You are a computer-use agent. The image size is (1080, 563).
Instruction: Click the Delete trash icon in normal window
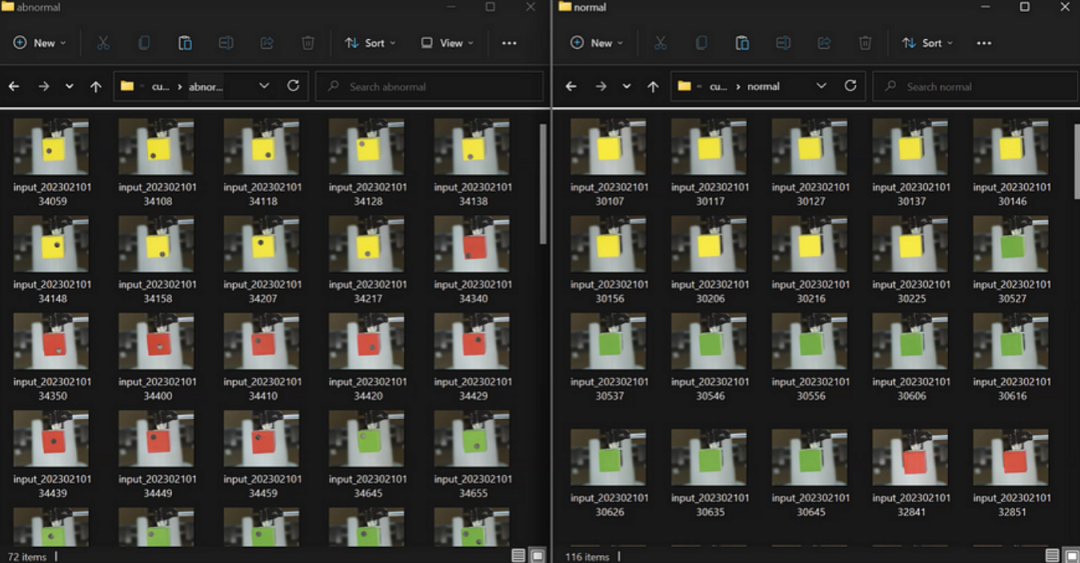(865, 43)
